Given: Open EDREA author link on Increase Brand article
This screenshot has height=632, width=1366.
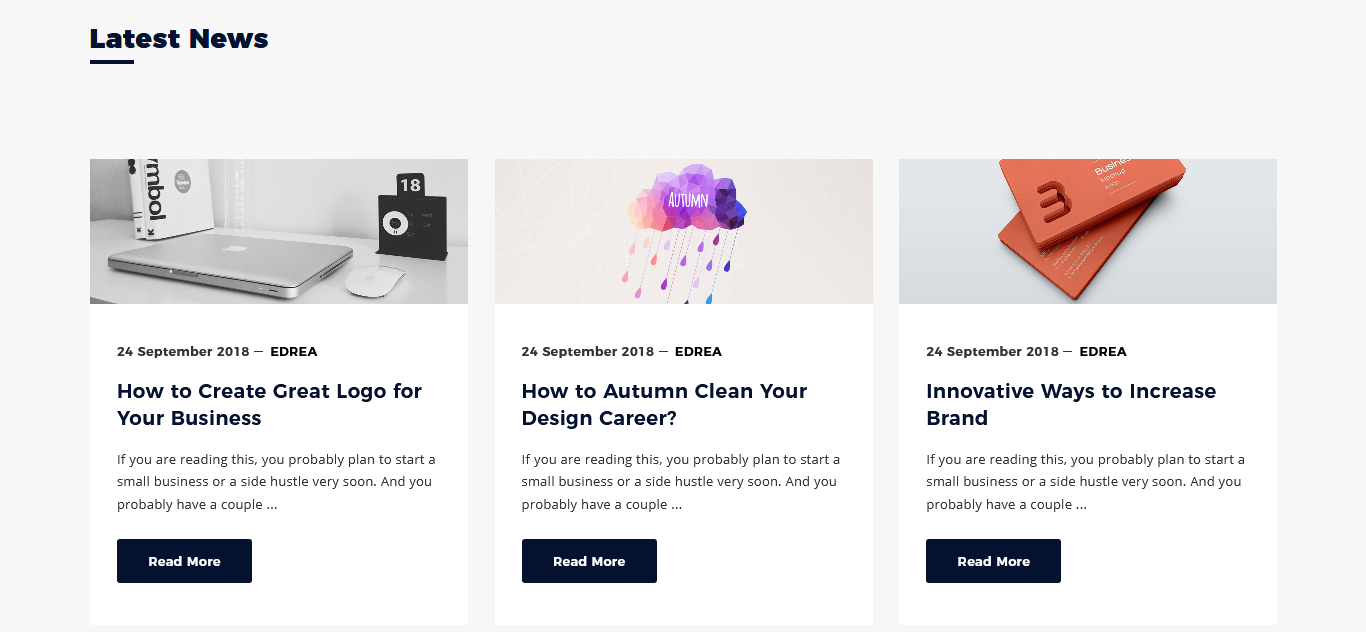Looking at the screenshot, I should tap(1103, 352).
